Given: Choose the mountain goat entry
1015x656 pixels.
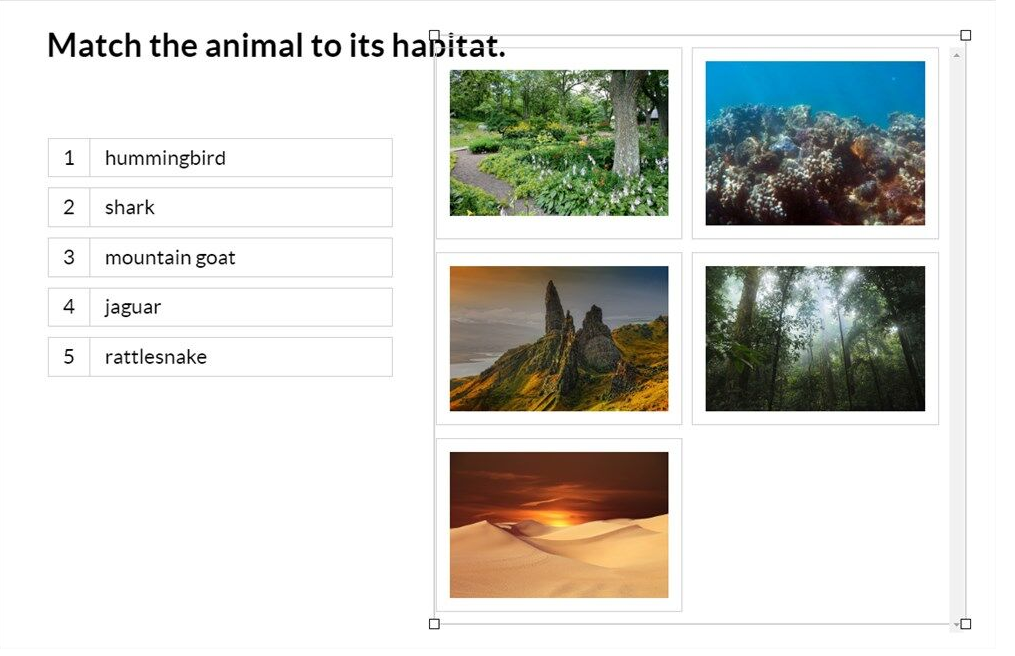Looking at the screenshot, I should tap(240, 258).
